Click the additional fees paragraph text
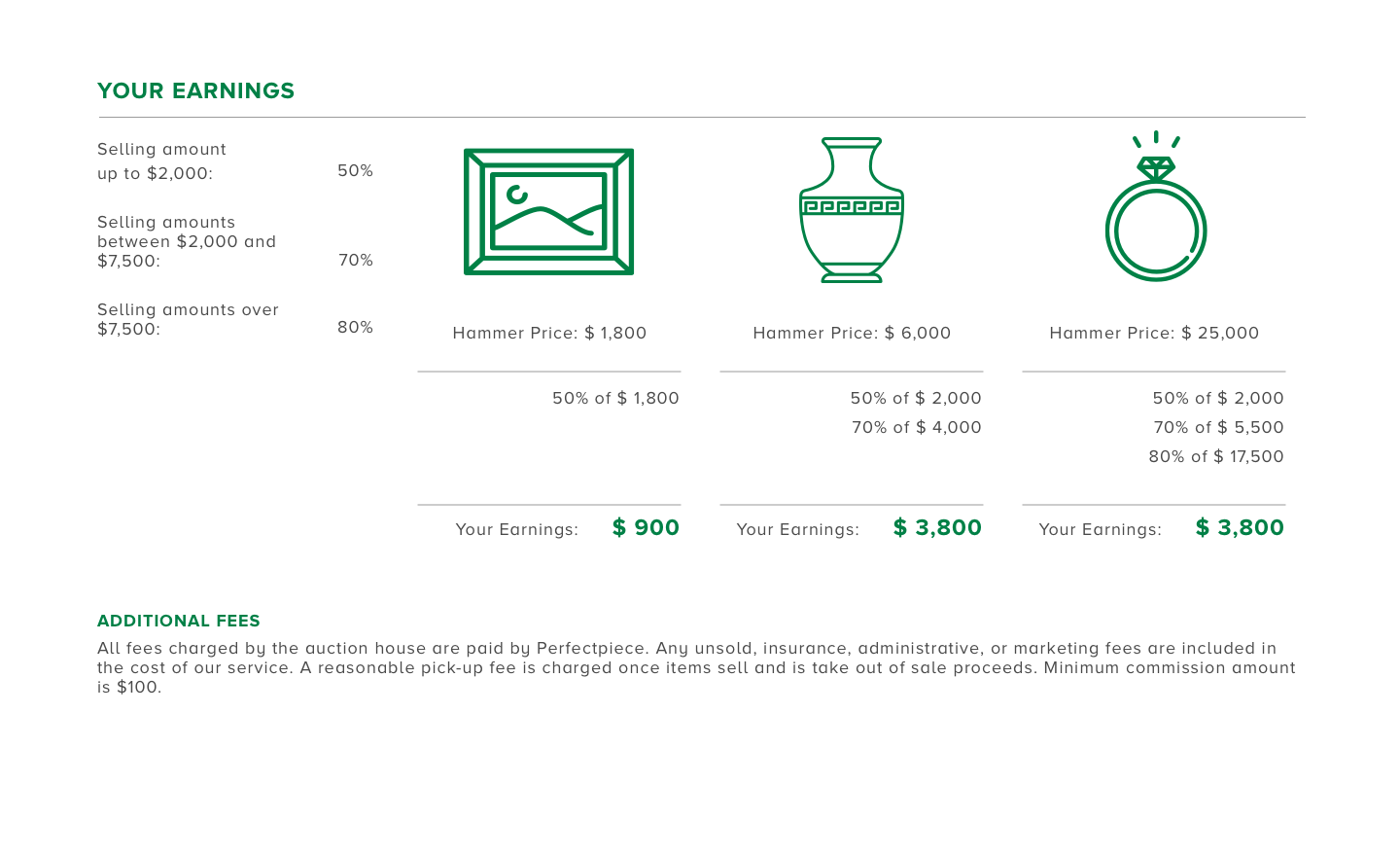 click(x=696, y=667)
